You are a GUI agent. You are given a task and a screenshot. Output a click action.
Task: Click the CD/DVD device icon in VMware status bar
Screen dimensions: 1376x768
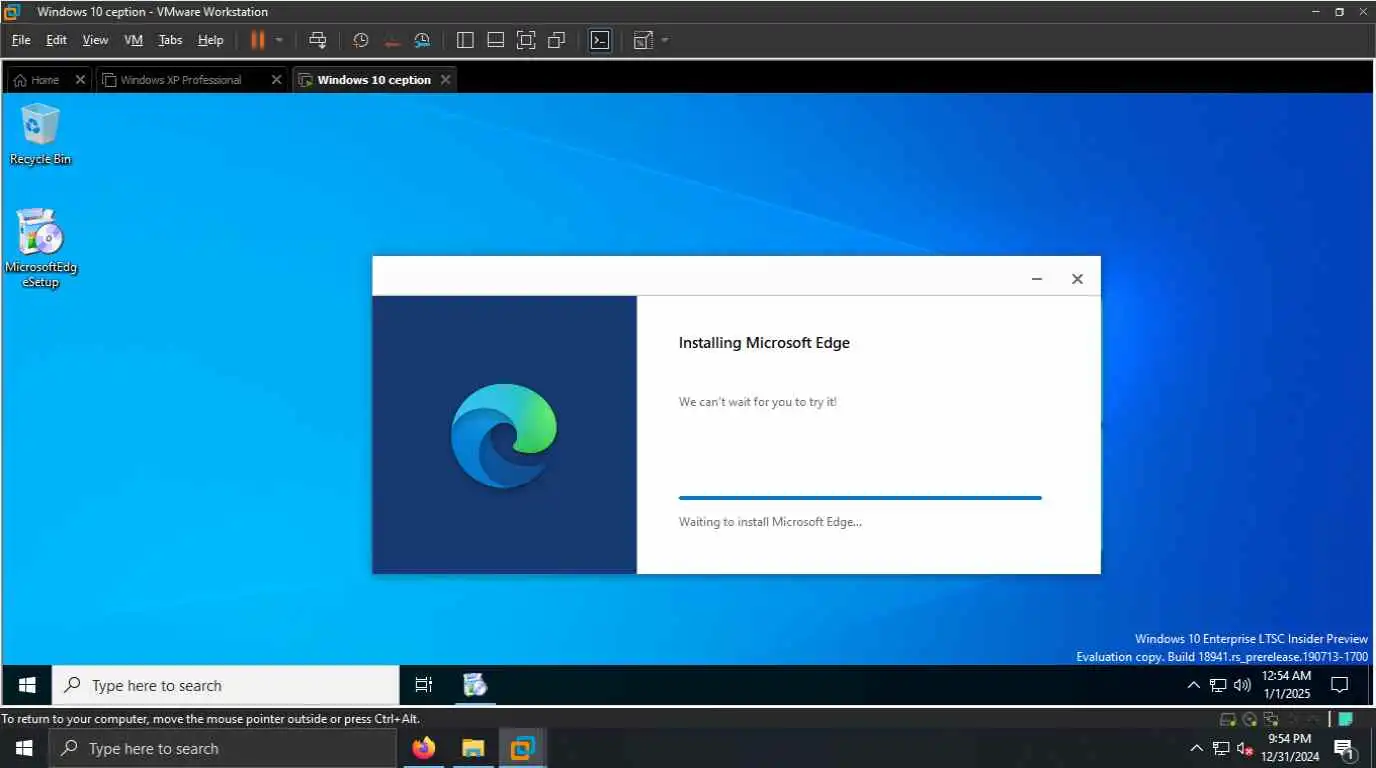pos(1249,719)
